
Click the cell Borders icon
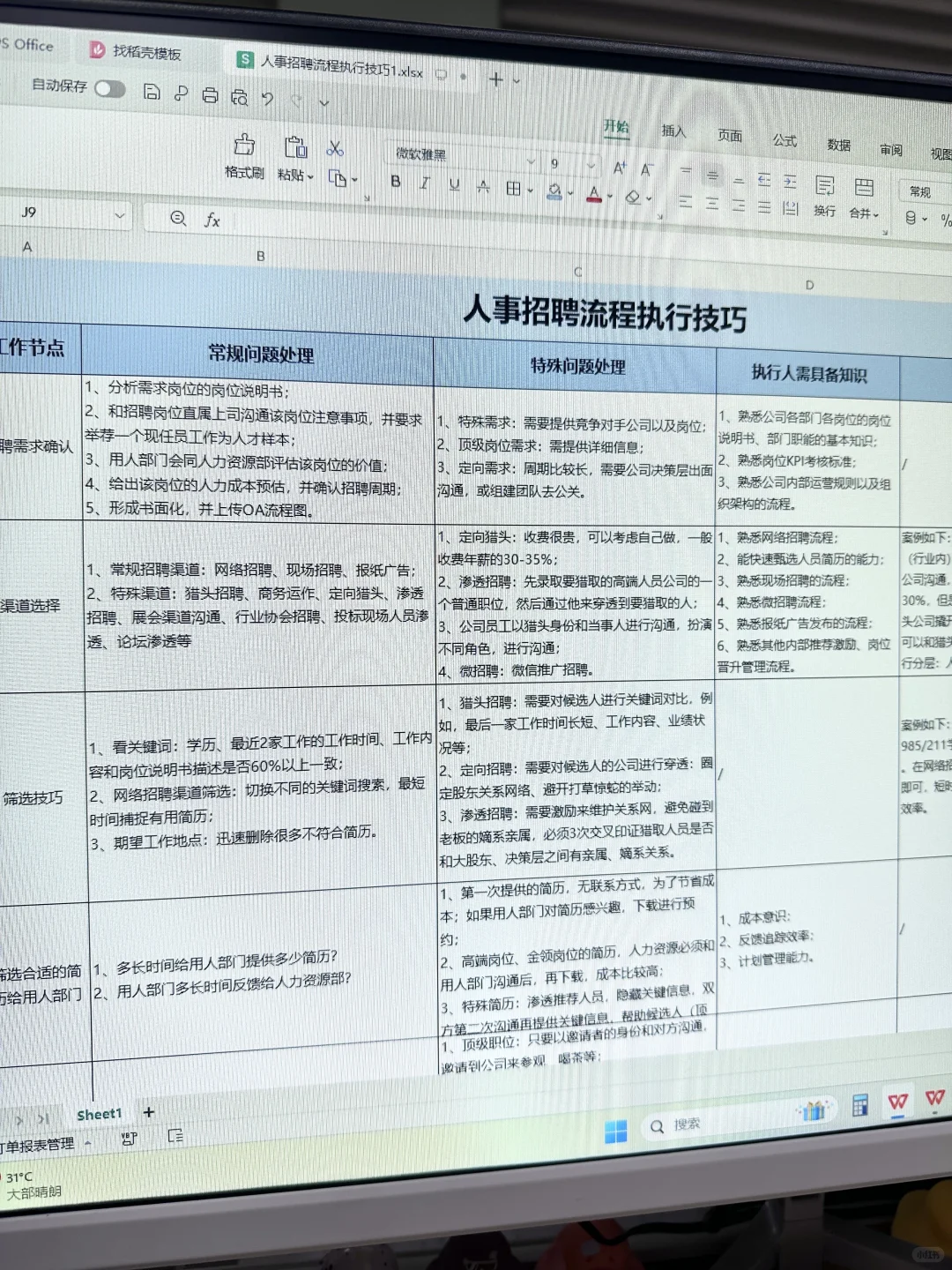[x=513, y=188]
